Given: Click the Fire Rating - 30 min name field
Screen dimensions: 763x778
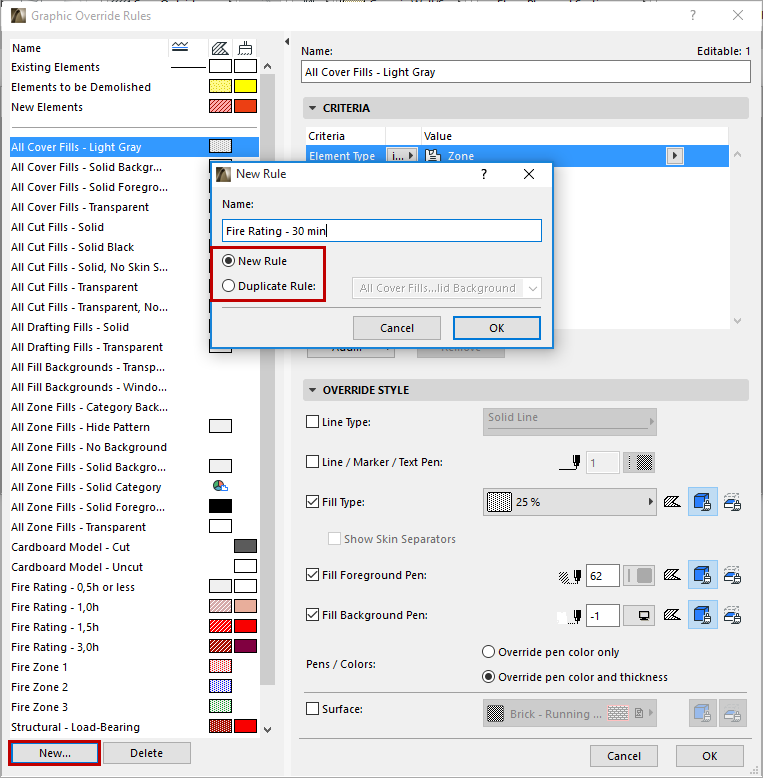Looking at the screenshot, I should tap(382, 231).
